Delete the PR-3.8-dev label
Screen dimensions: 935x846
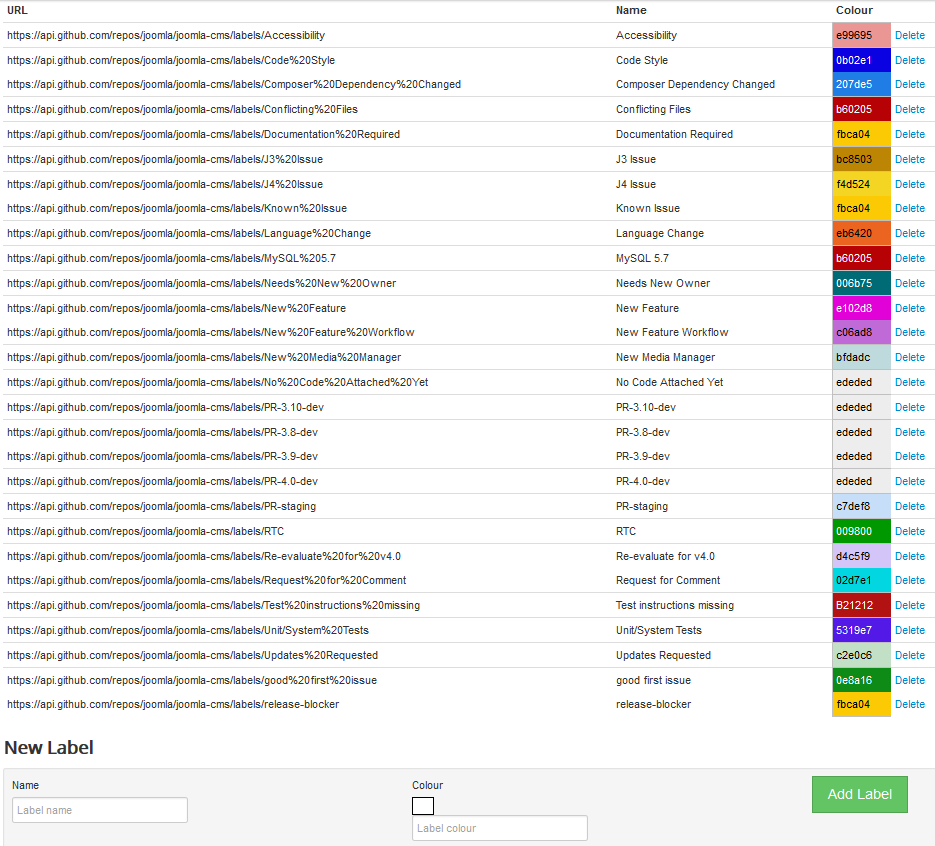(909, 432)
